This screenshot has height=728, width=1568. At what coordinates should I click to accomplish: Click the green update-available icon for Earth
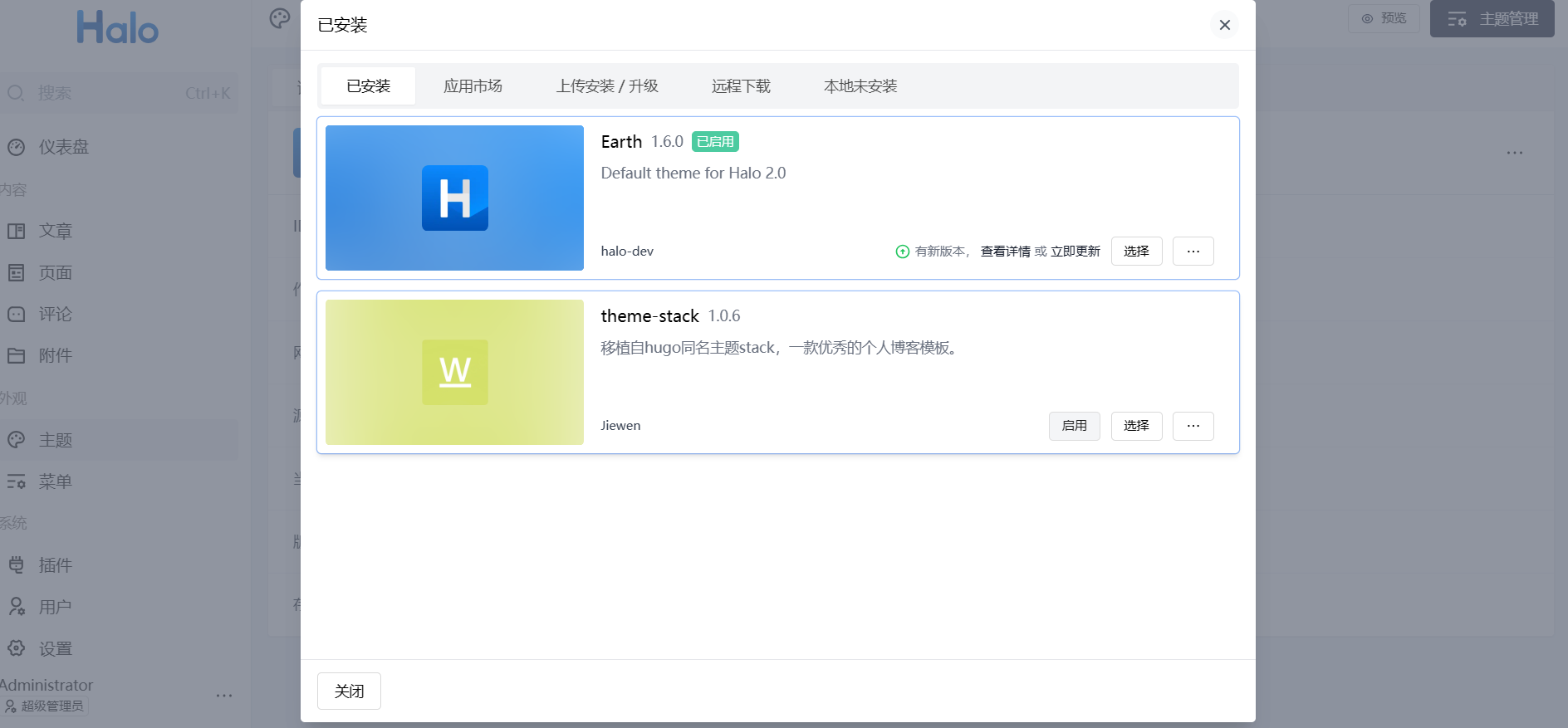click(x=903, y=252)
